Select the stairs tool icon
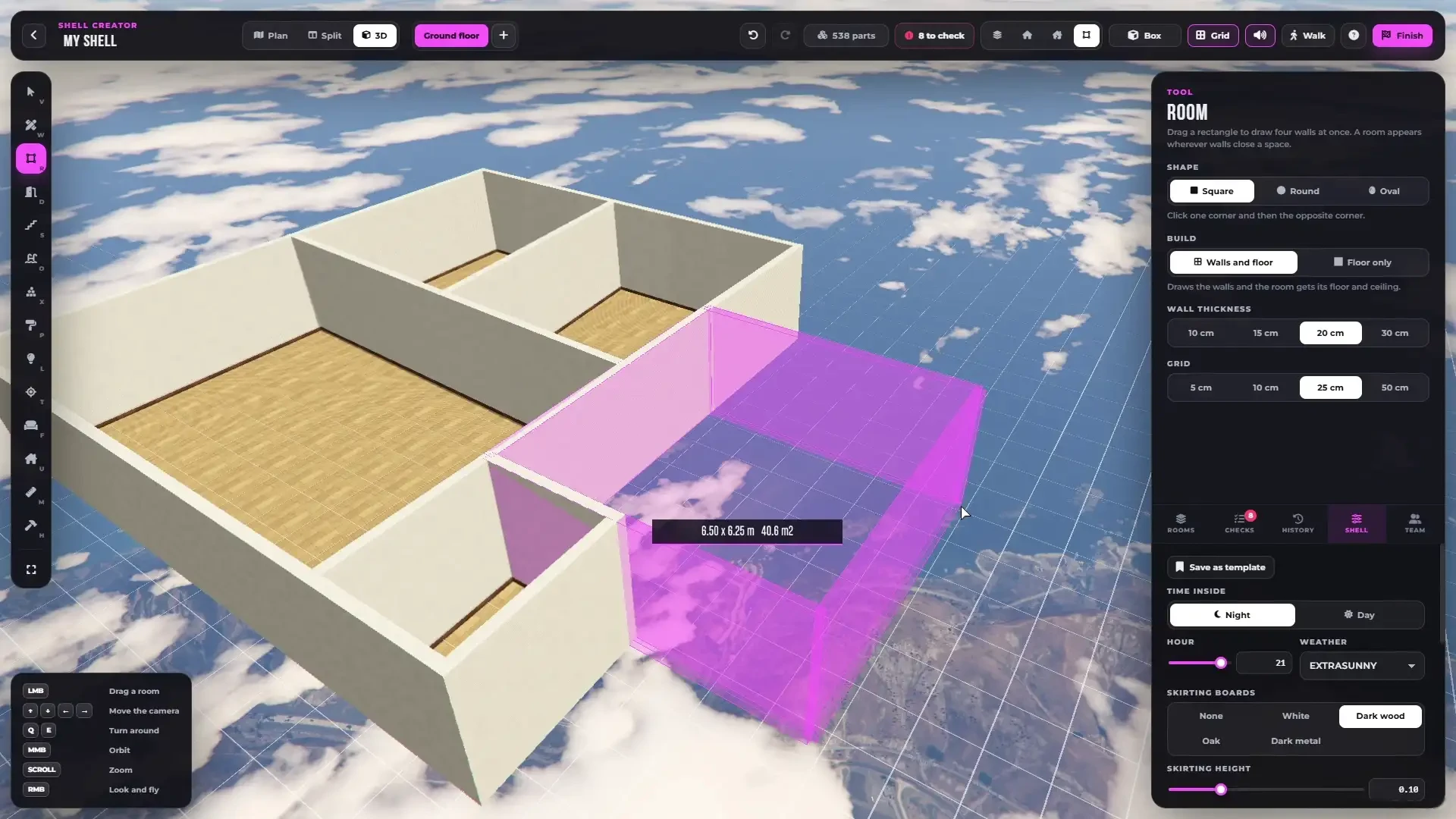 click(31, 225)
